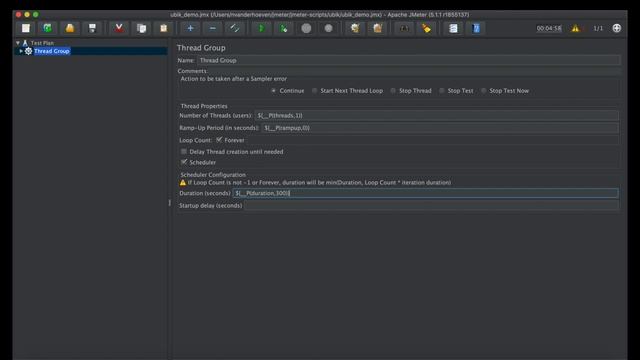
Task: Click the Stop test round icon
Action: 306,28
